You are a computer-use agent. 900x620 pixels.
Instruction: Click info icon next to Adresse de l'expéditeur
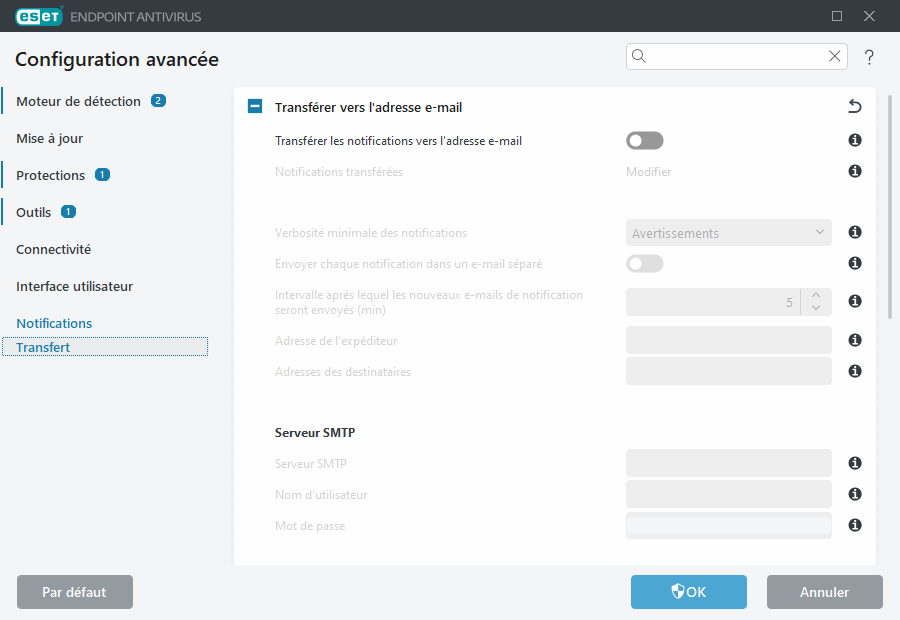coord(854,340)
